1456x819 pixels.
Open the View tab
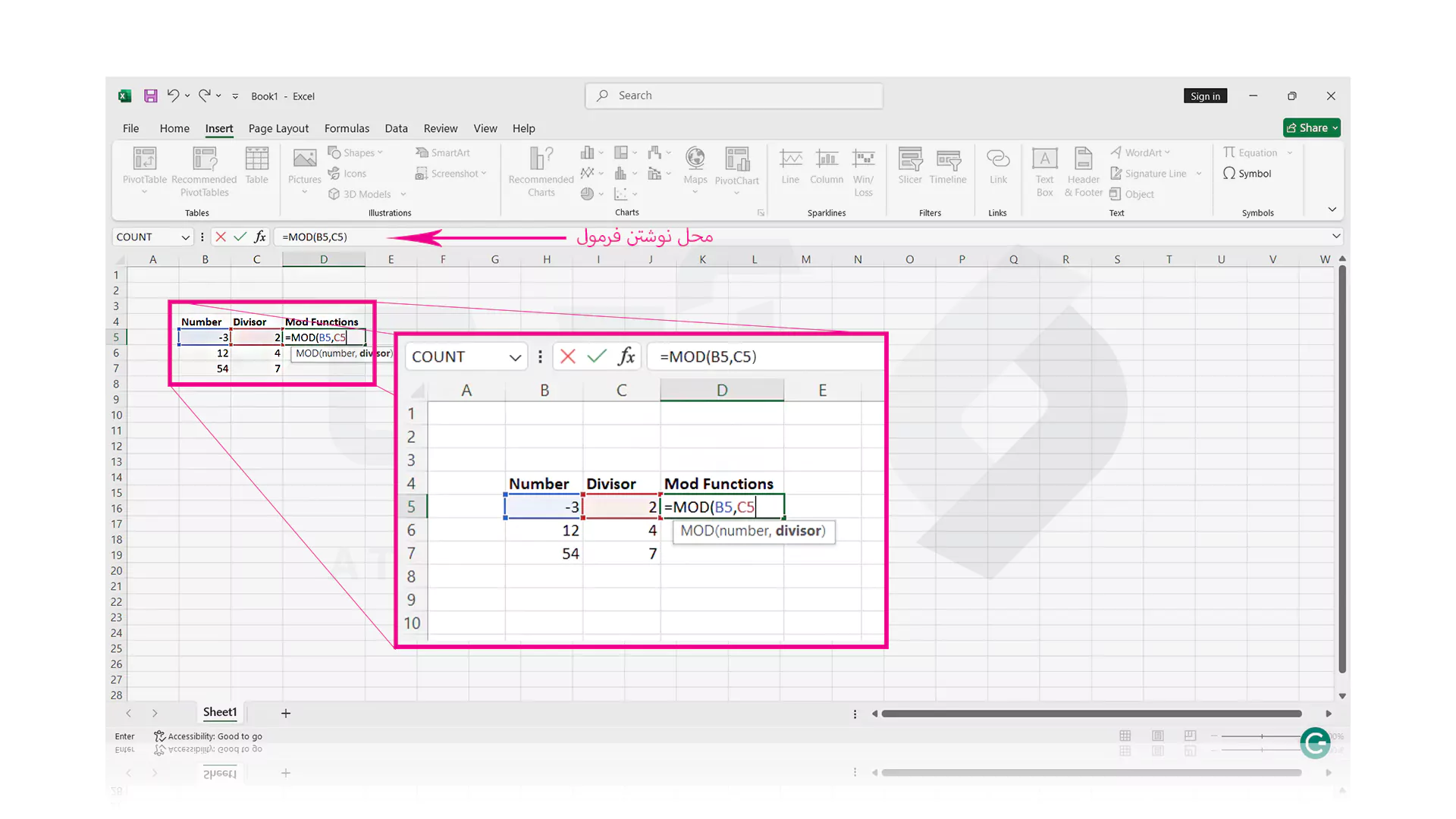tap(485, 128)
